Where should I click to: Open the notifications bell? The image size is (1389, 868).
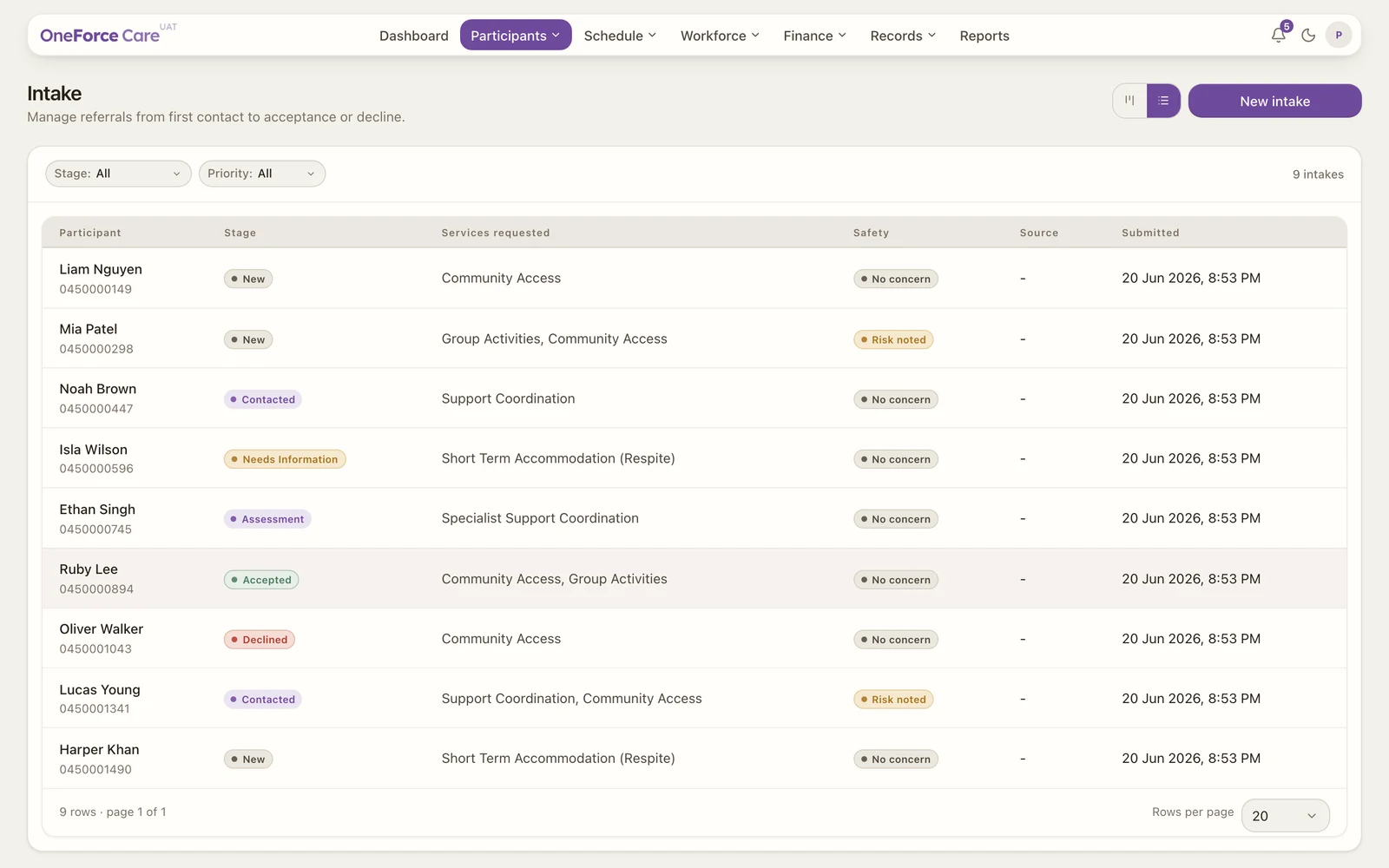point(1278,36)
